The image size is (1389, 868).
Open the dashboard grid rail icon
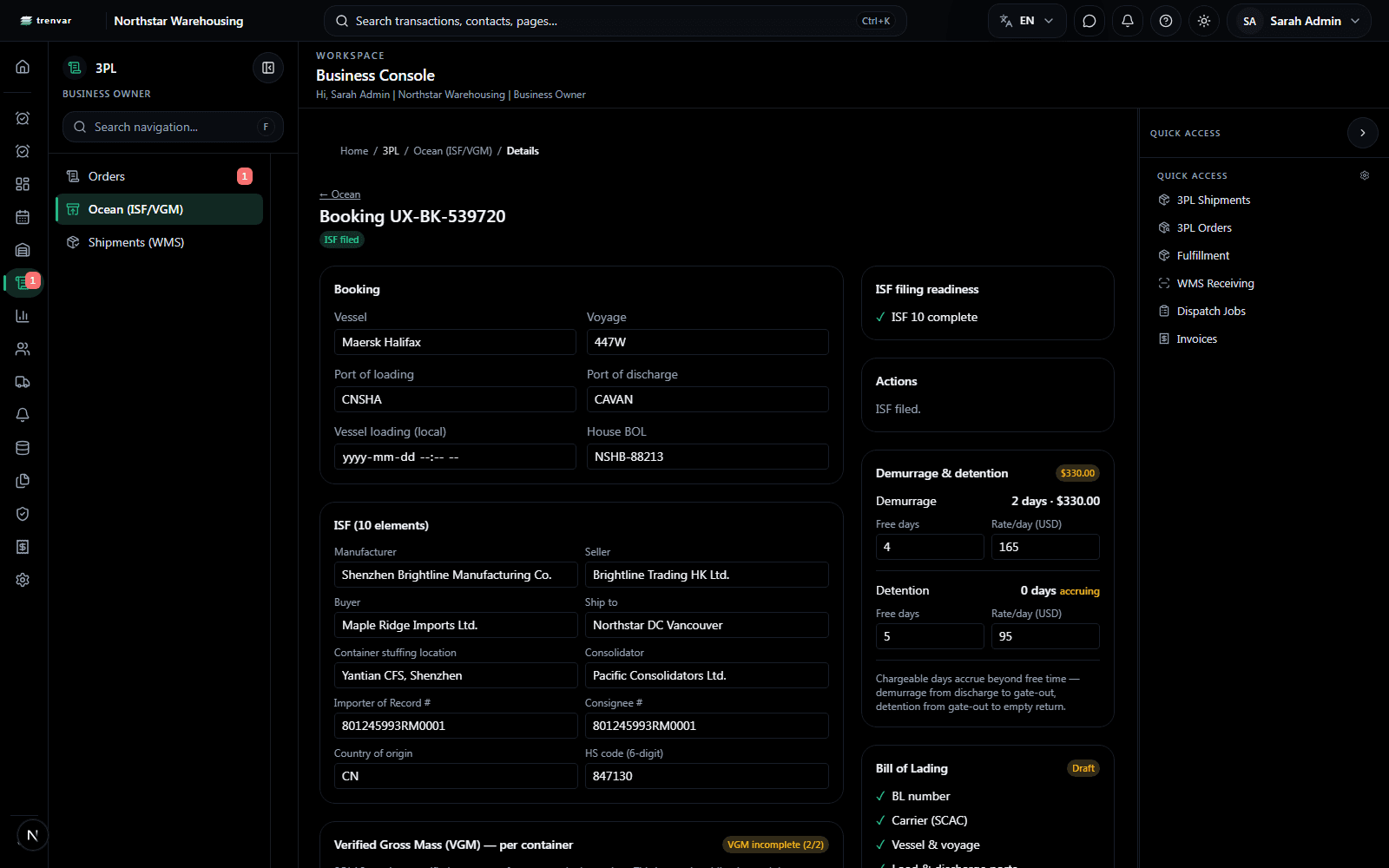click(x=23, y=184)
